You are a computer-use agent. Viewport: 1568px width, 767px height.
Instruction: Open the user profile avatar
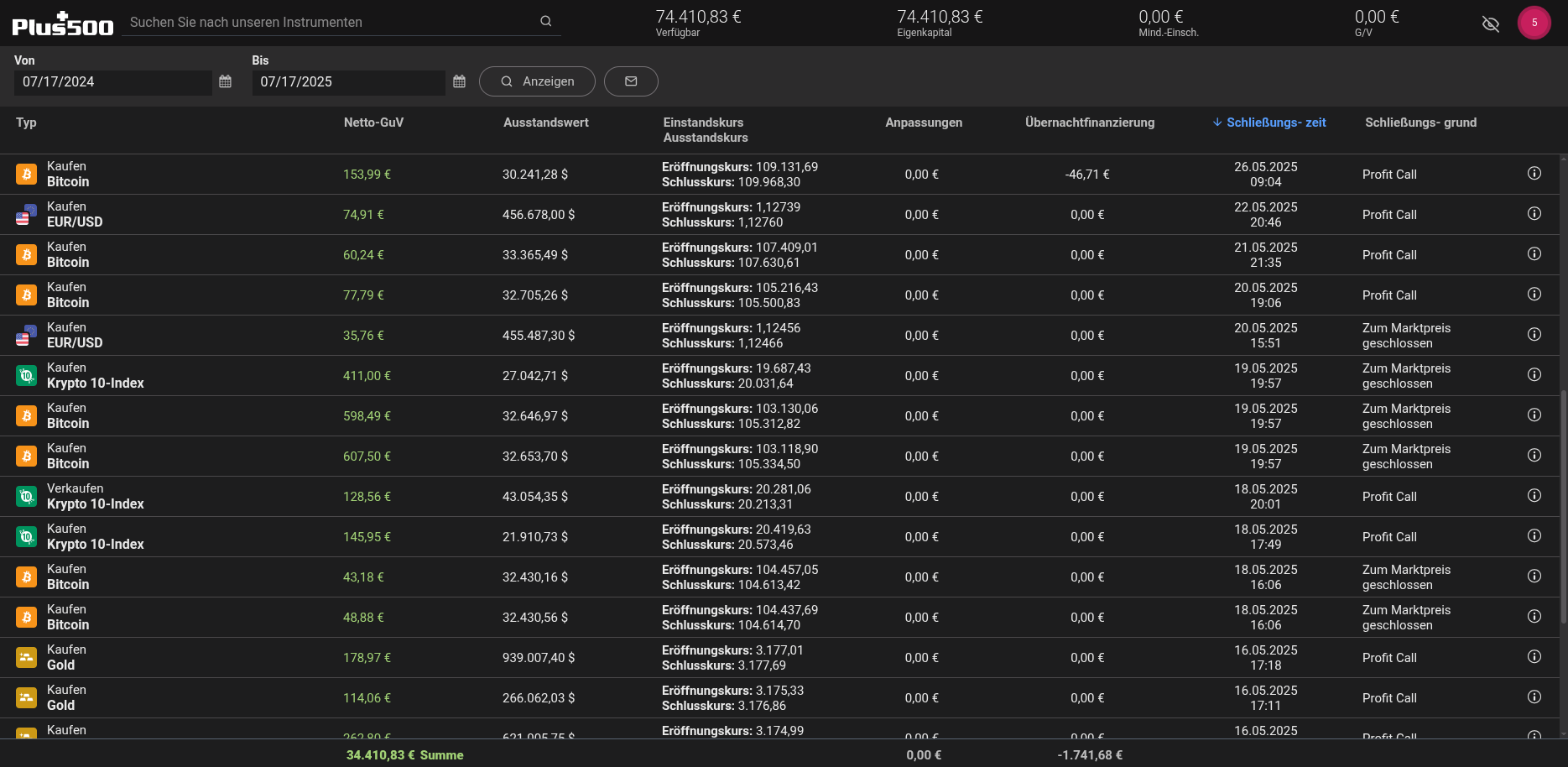[1534, 23]
